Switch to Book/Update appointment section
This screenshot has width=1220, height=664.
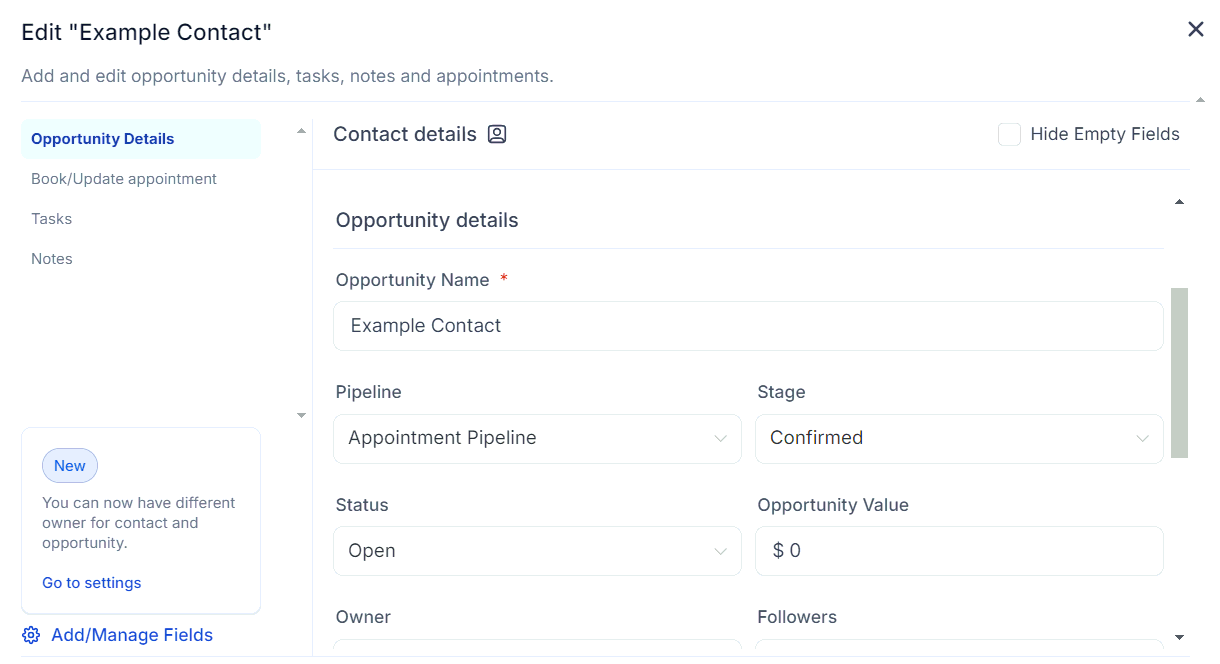124,178
